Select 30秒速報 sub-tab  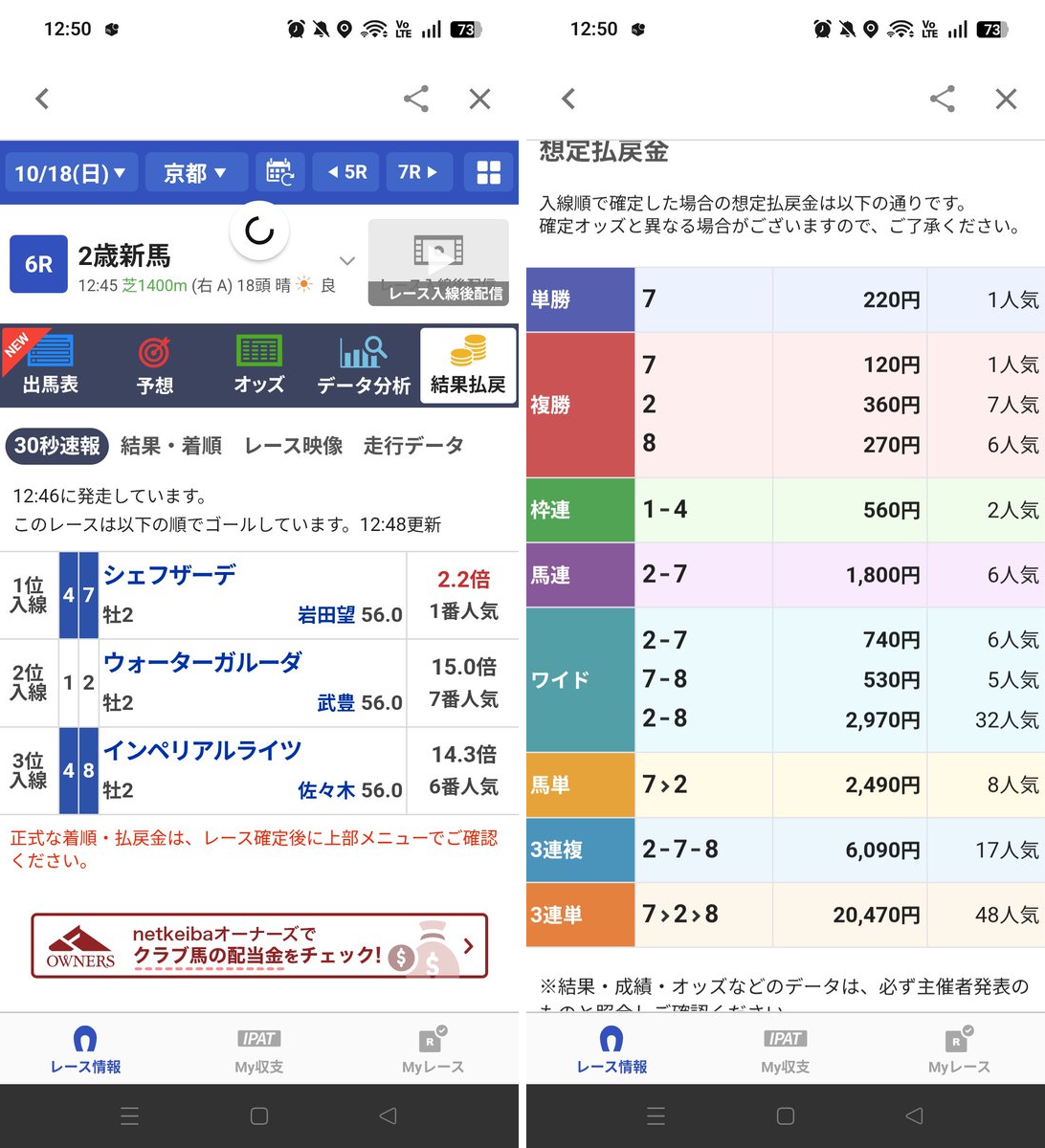click(57, 446)
